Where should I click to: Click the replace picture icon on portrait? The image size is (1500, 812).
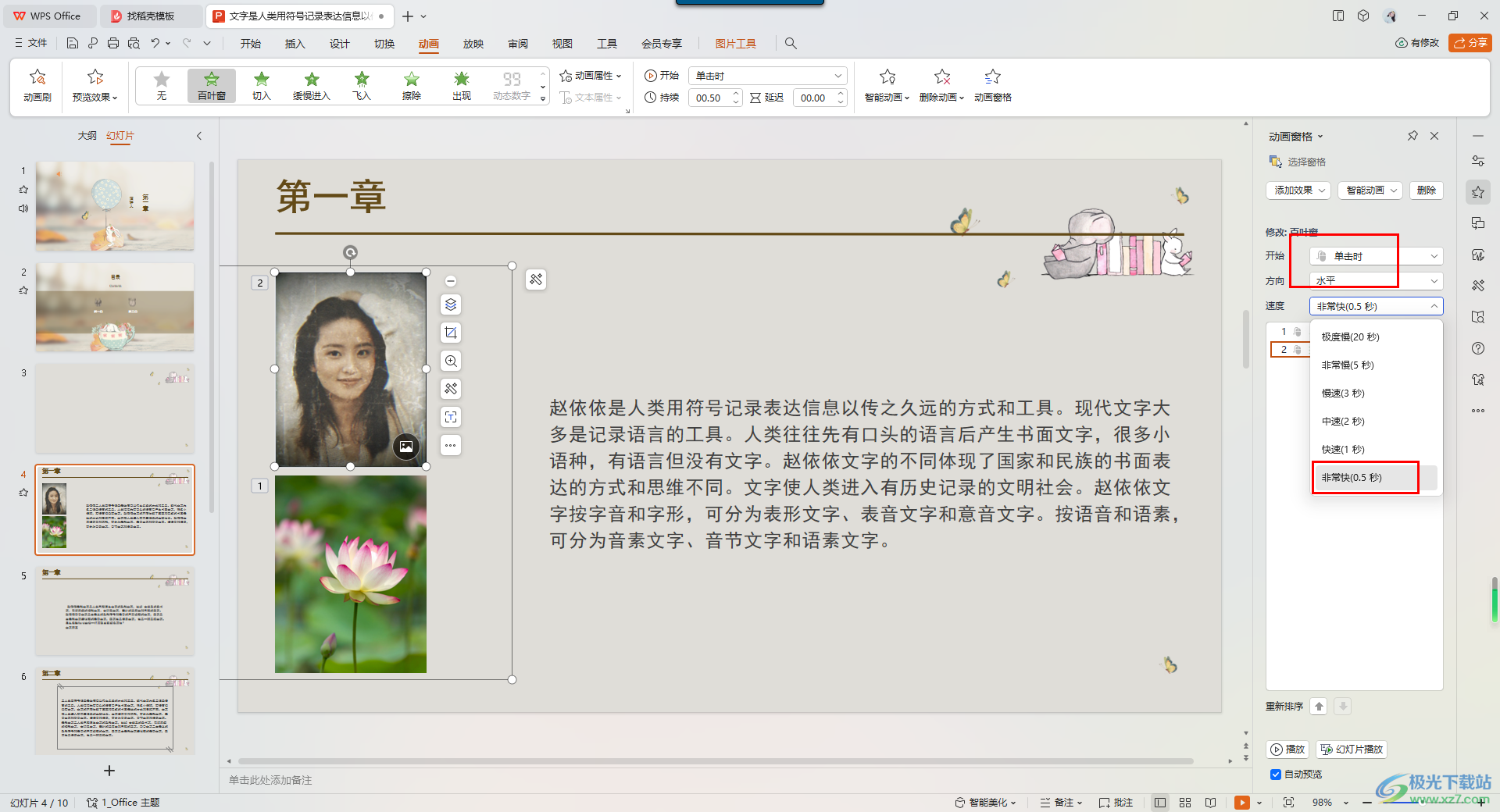406,447
